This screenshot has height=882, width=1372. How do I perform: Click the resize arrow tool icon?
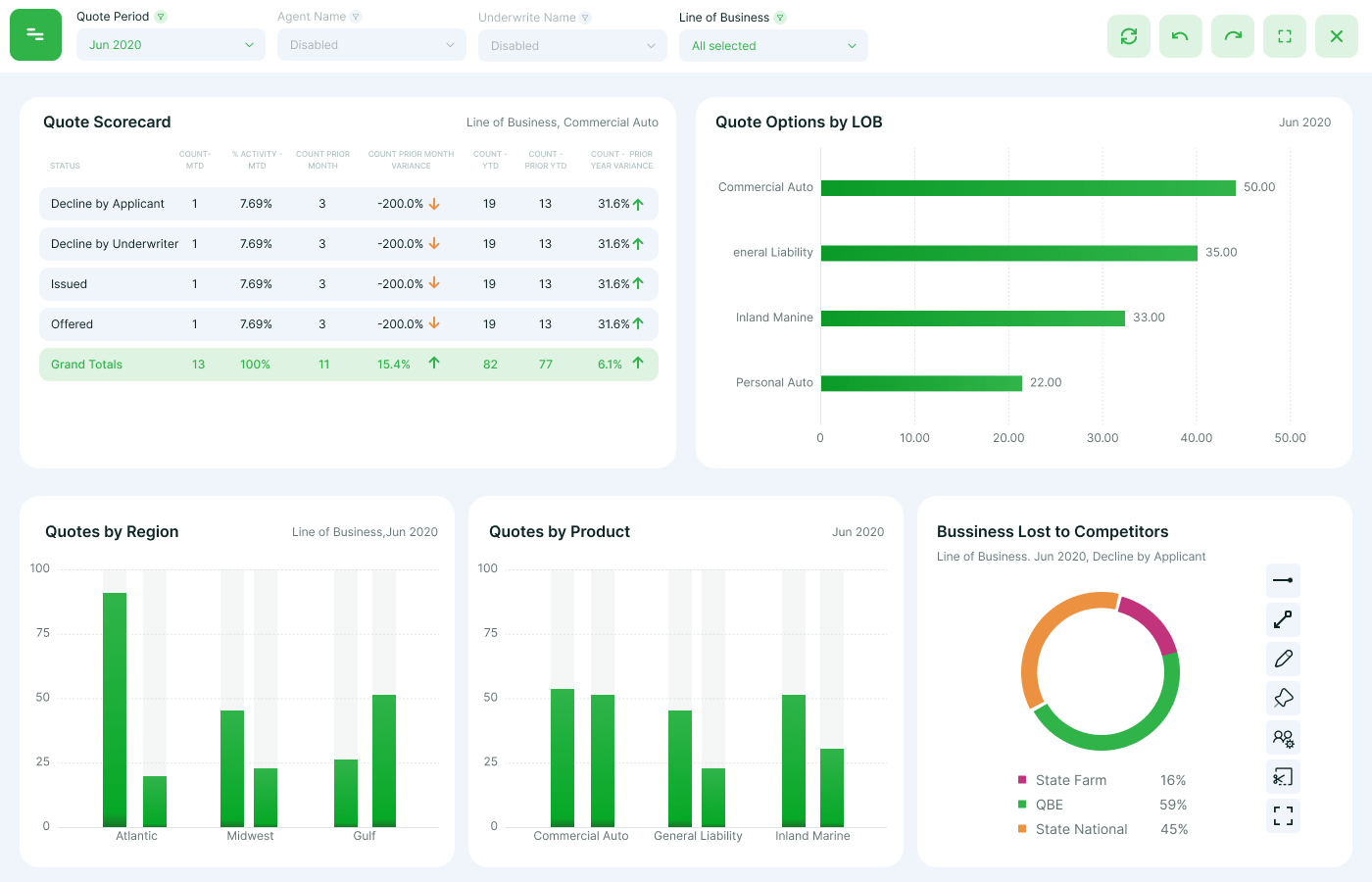click(1283, 619)
